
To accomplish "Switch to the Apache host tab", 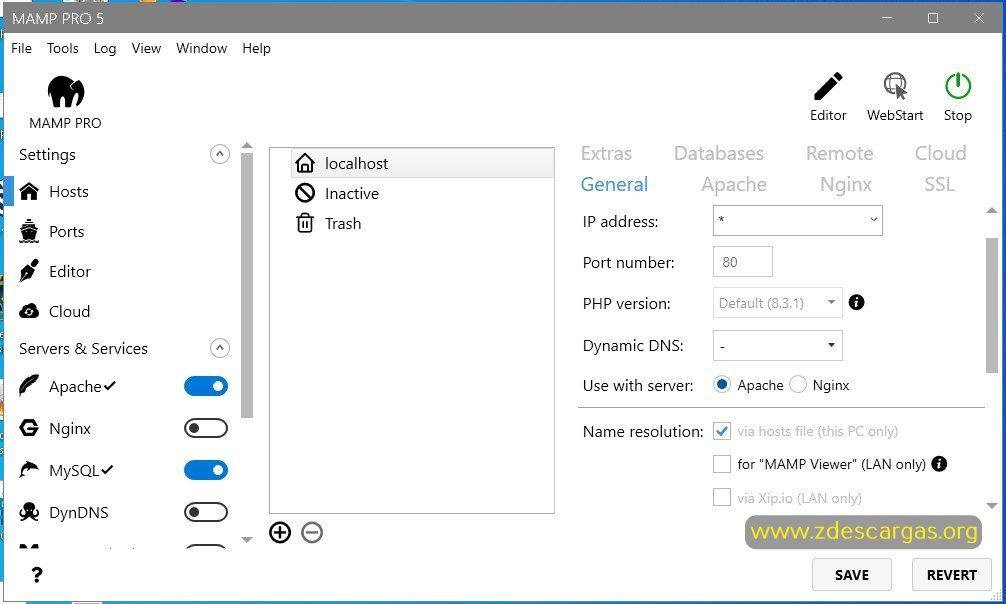I will pos(733,184).
